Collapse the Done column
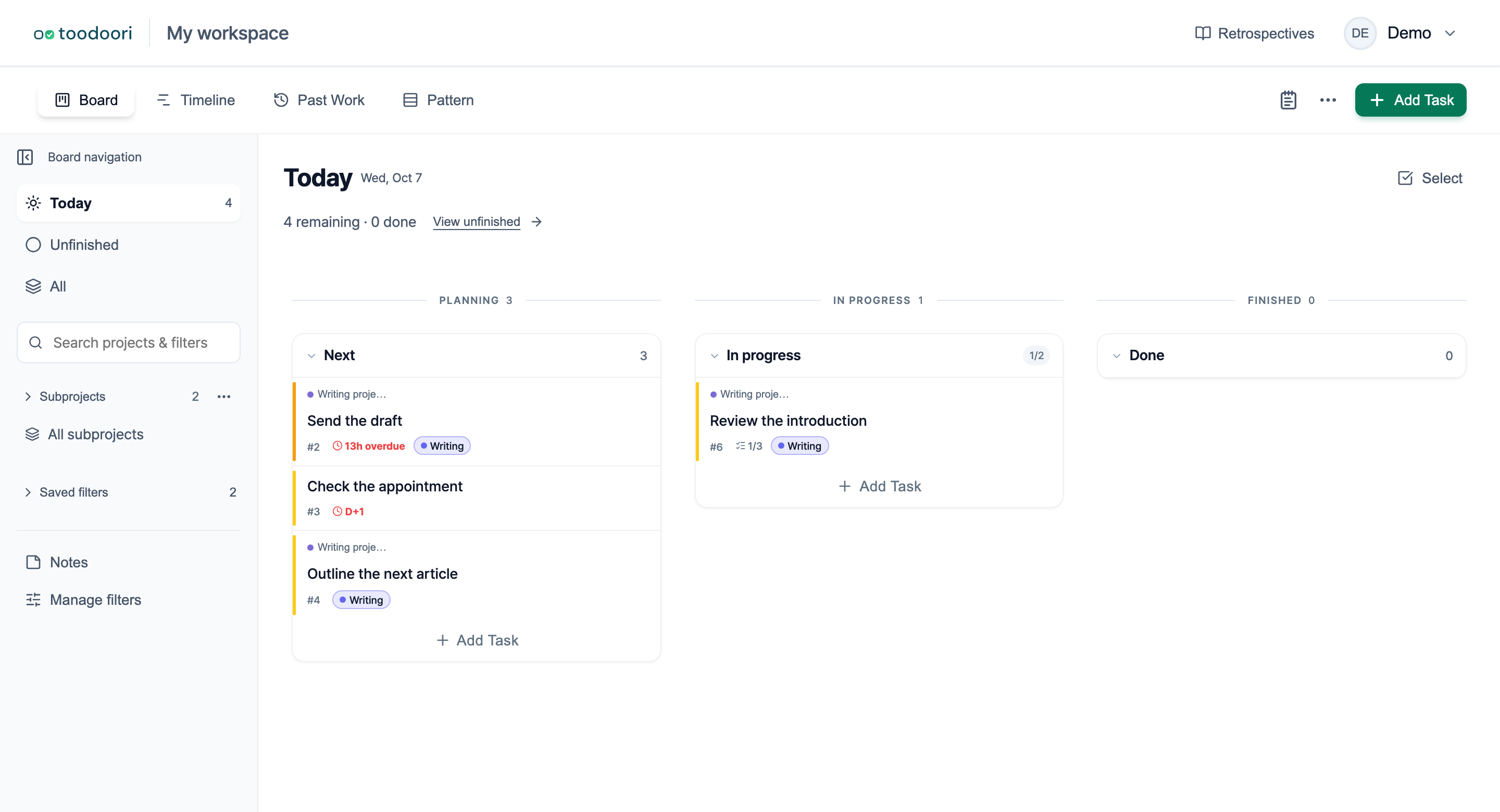This screenshot has height=812, width=1500. (x=1116, y=356)
